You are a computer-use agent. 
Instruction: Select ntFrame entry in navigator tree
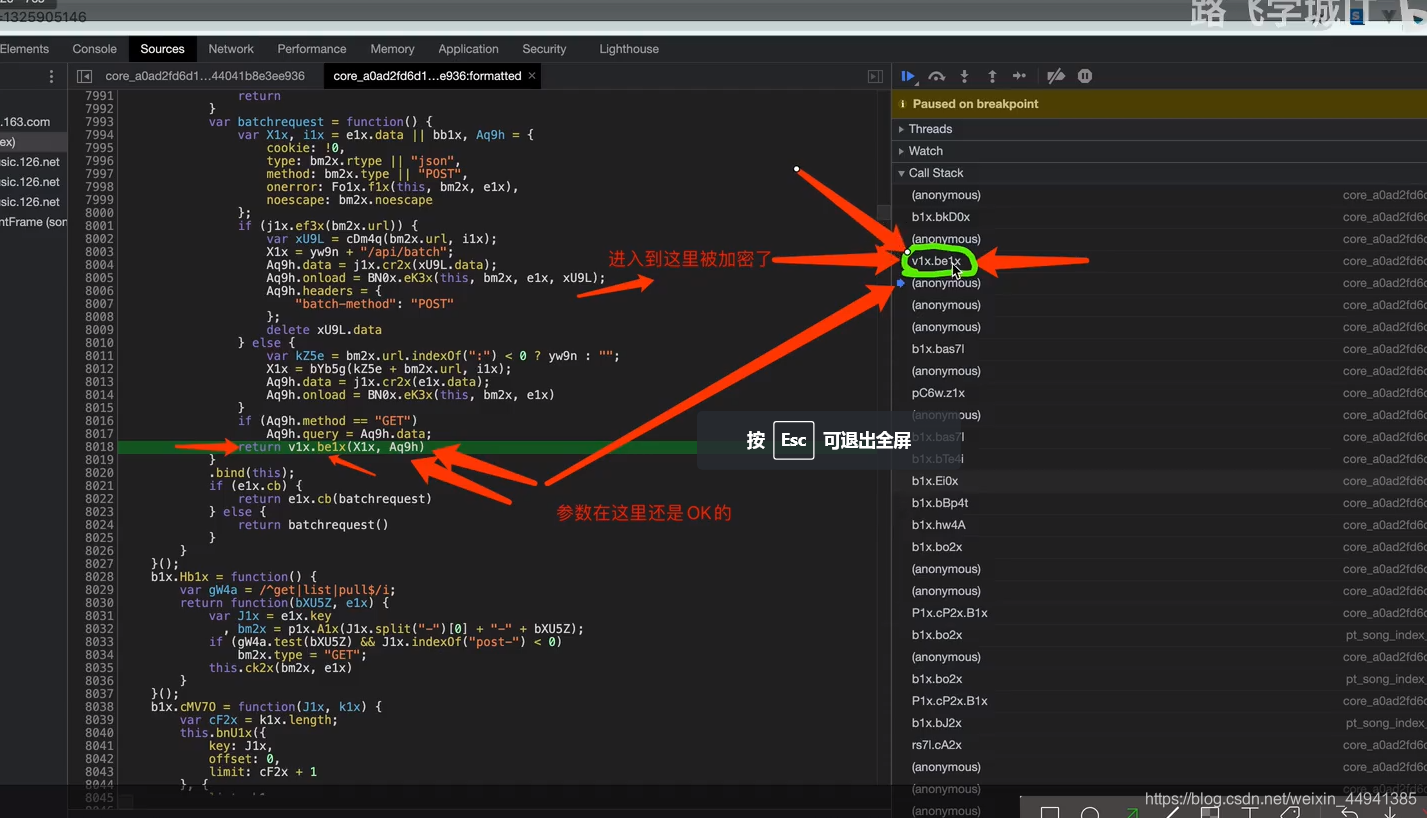(33, 222)
